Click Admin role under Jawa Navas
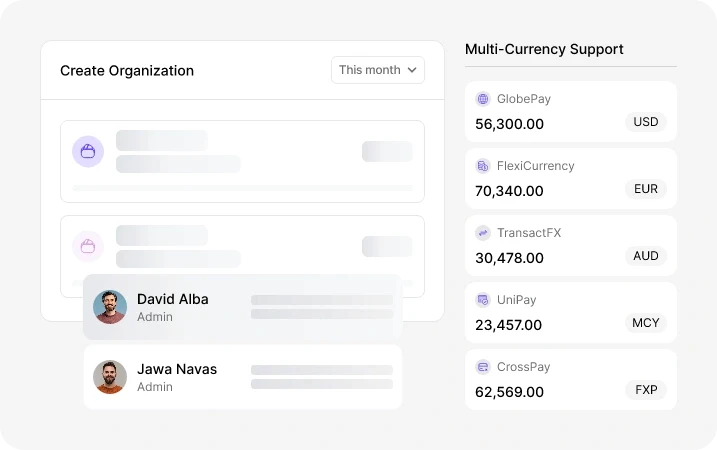The image size is (717, 450). pyautogui.click(x=155, y=387)
